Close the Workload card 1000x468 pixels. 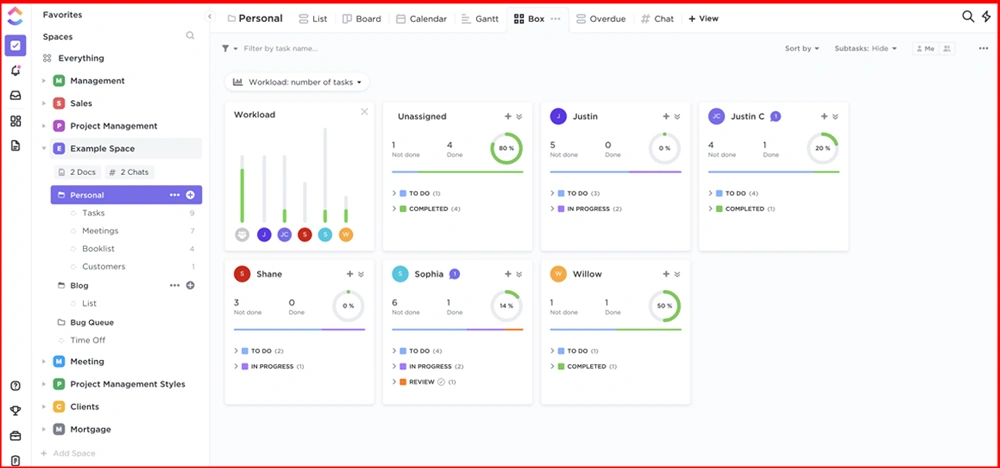coord(364,112)
